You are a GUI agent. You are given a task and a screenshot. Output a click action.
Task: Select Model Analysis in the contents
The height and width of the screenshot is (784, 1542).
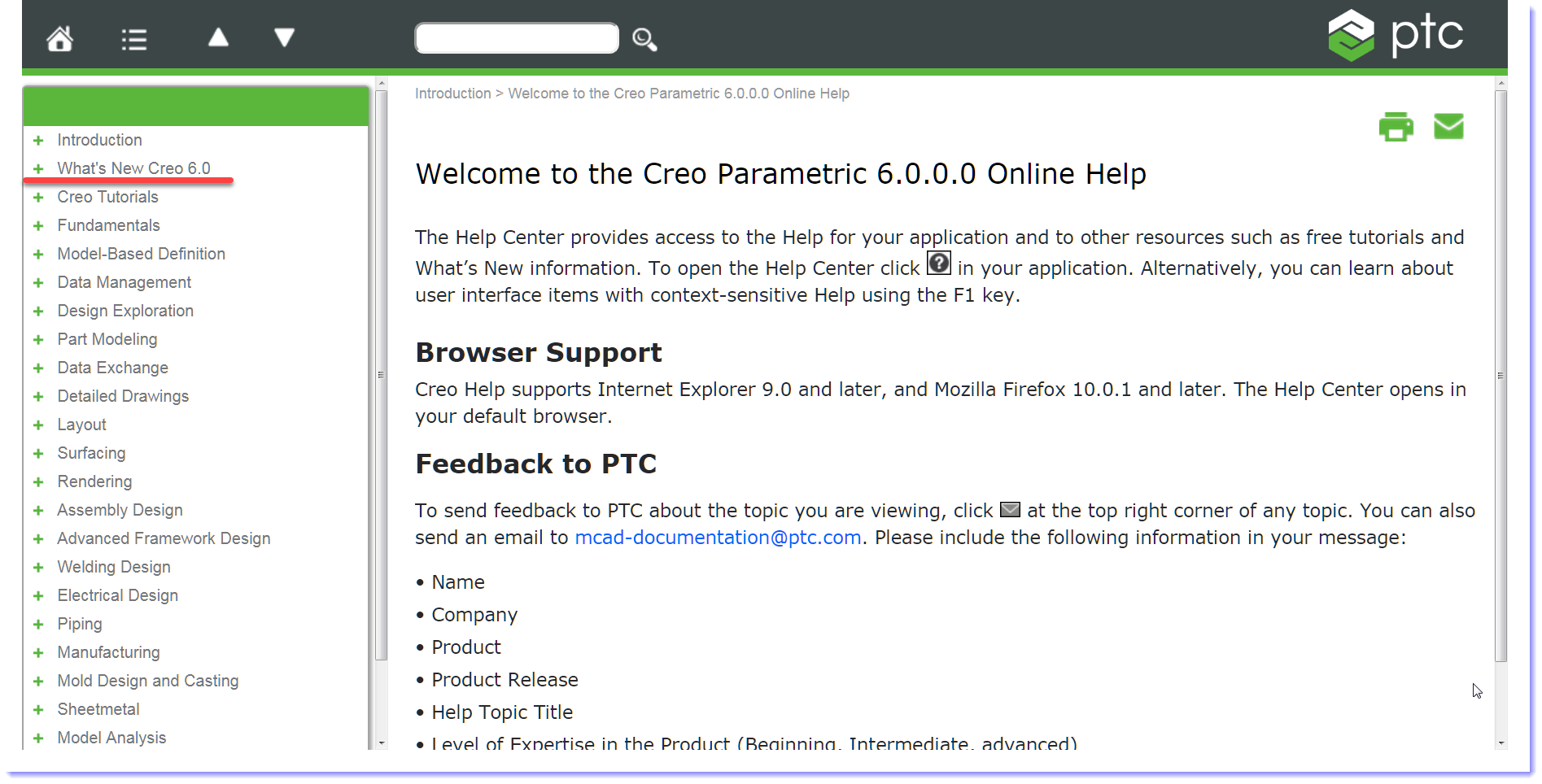click(x=111, y=738)
